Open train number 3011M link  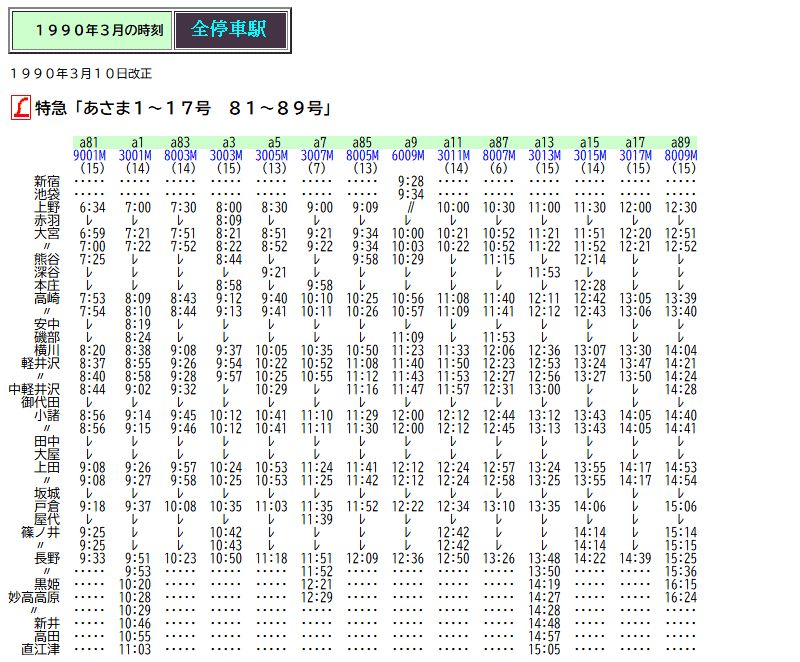coord(454,156)
